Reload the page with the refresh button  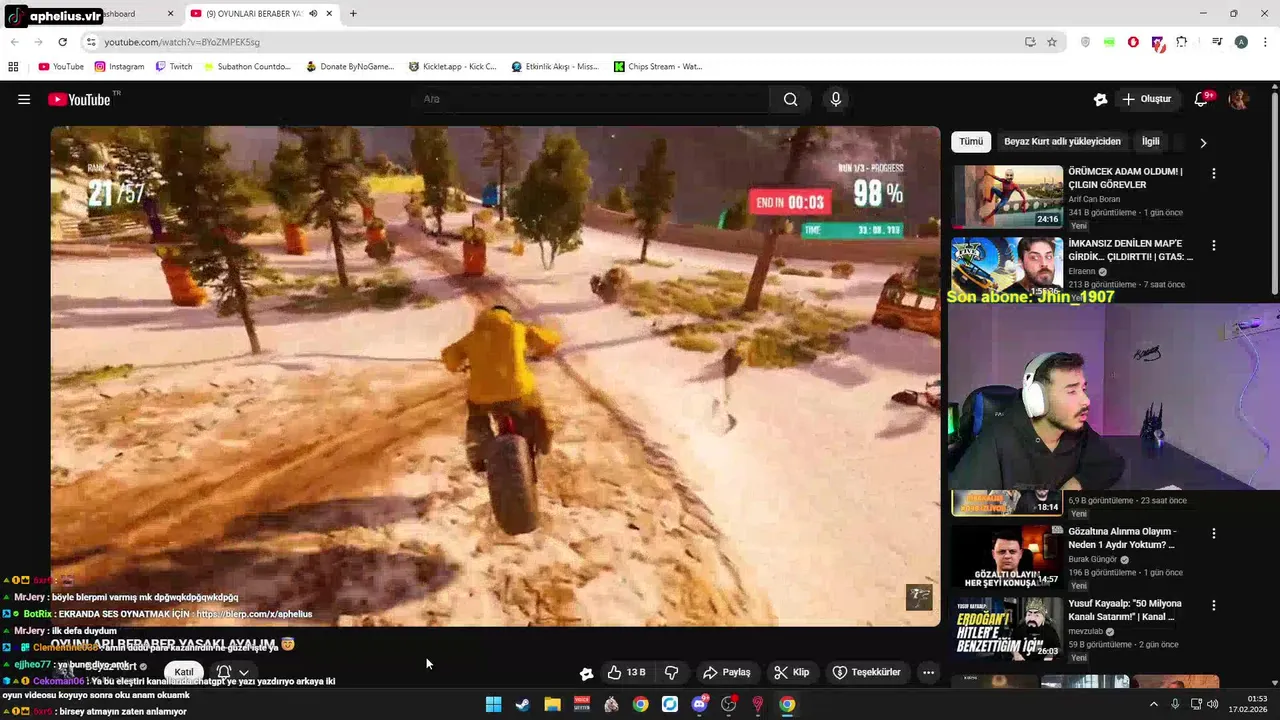62,42
